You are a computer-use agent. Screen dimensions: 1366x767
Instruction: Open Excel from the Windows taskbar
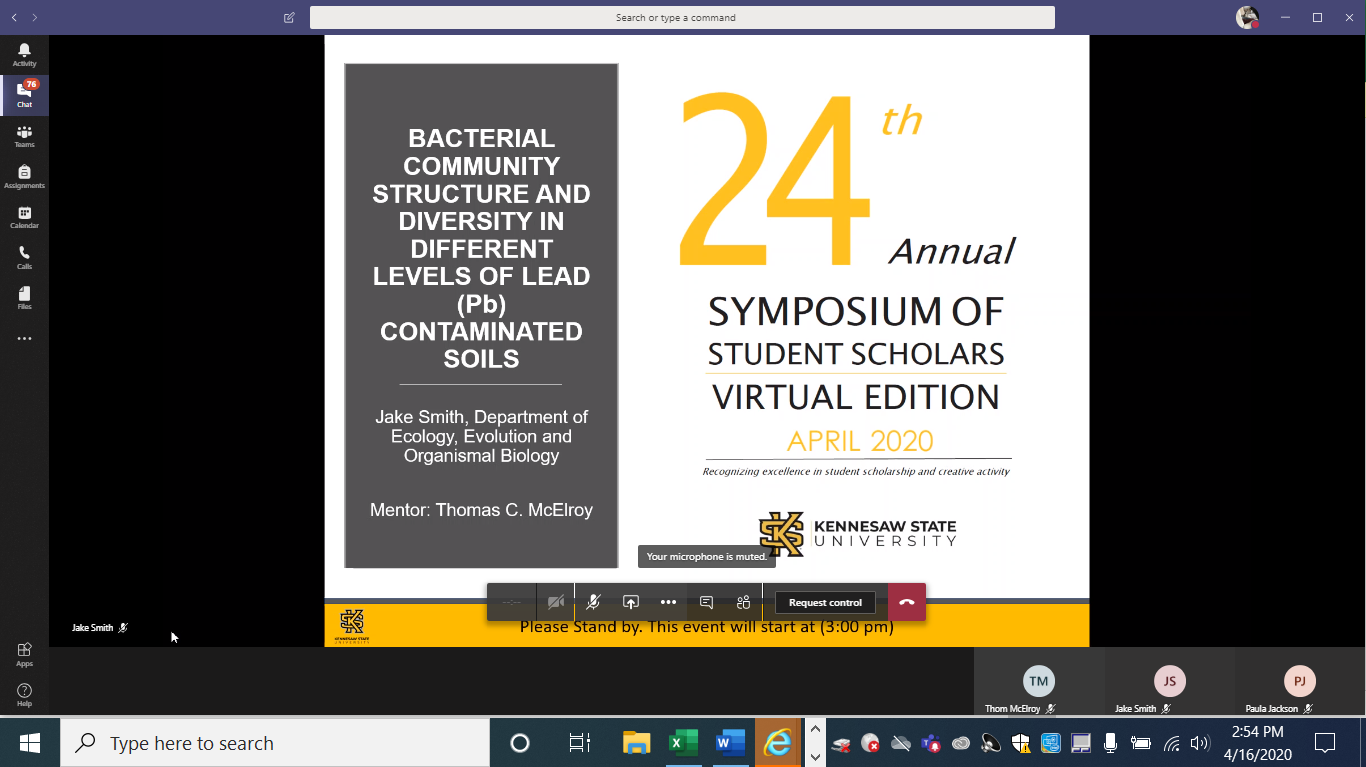[x=683, y=743]
